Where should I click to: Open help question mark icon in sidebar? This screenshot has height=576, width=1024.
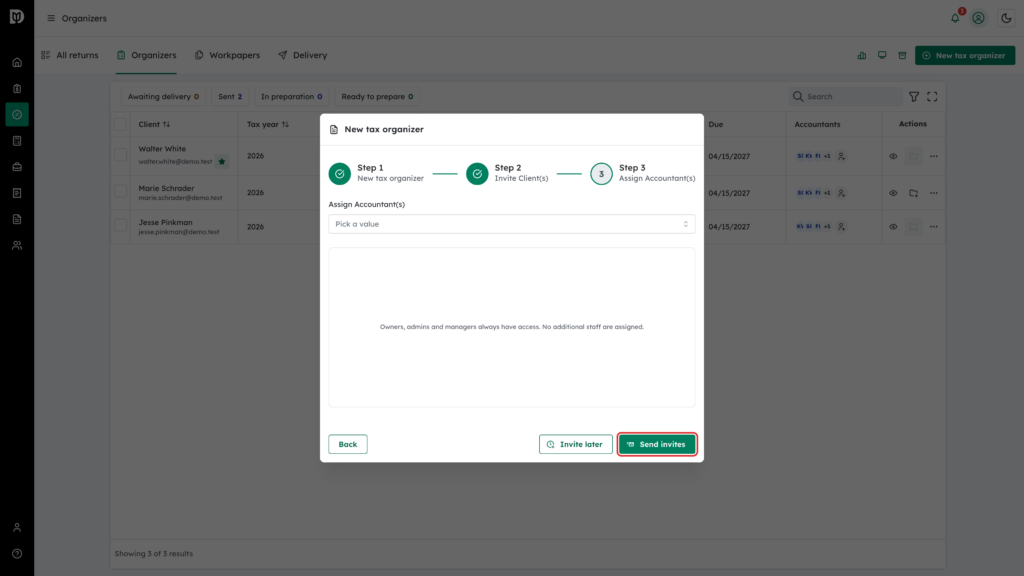[17, 554]
